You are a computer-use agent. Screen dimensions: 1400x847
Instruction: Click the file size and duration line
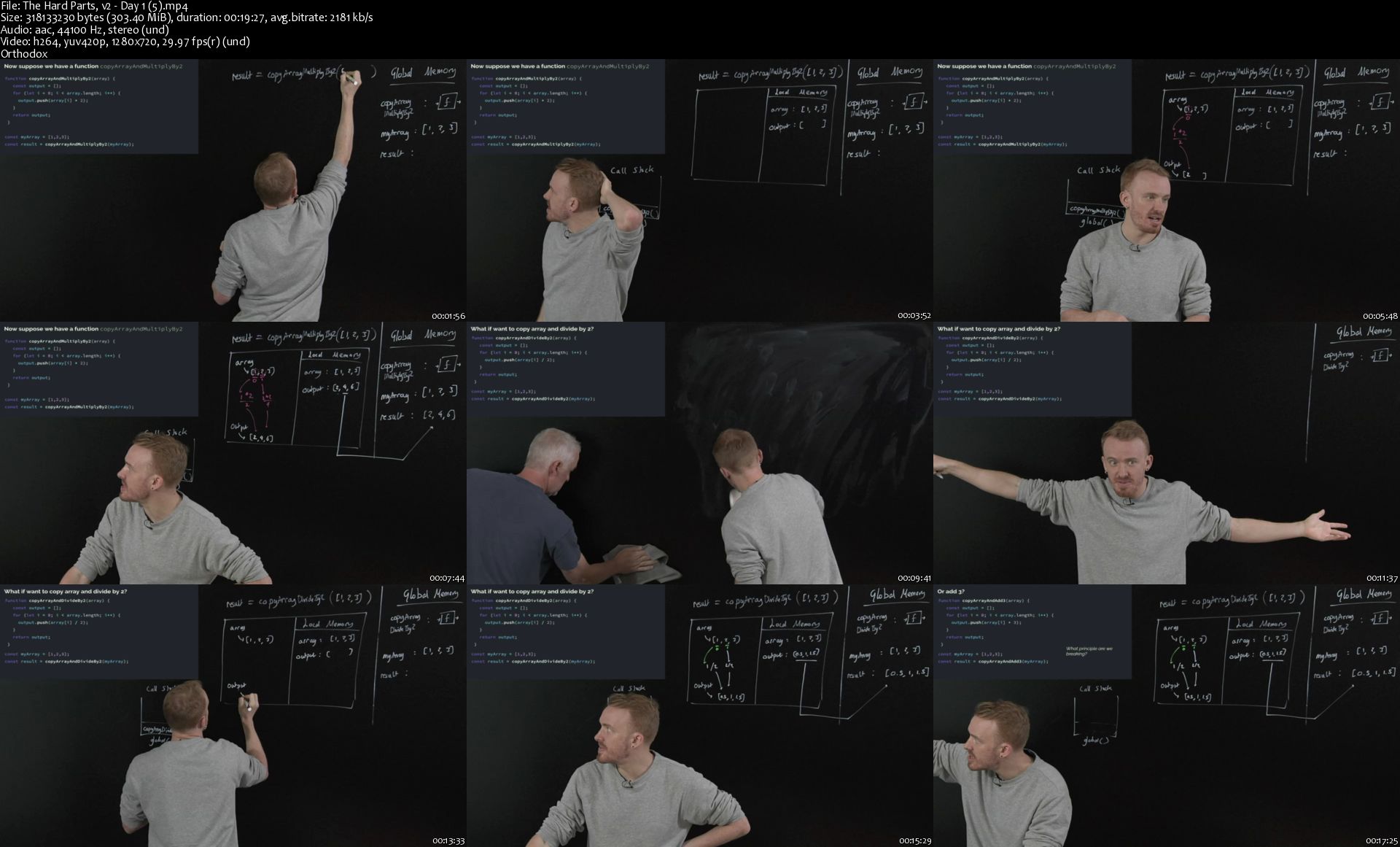pyautogui.click(x=187, y=18)
